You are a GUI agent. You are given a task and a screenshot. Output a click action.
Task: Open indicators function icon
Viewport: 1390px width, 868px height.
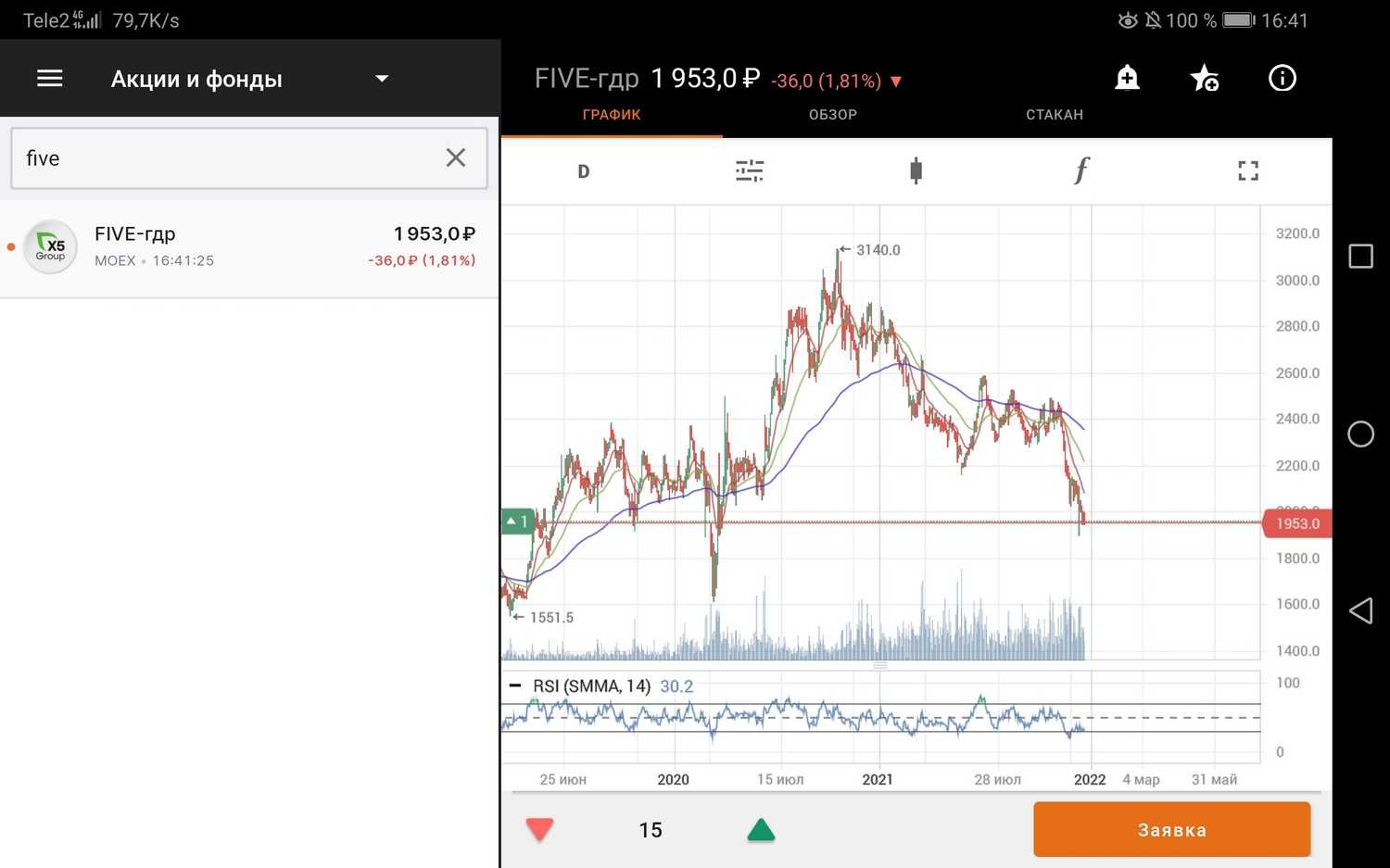click(1081, 170)
